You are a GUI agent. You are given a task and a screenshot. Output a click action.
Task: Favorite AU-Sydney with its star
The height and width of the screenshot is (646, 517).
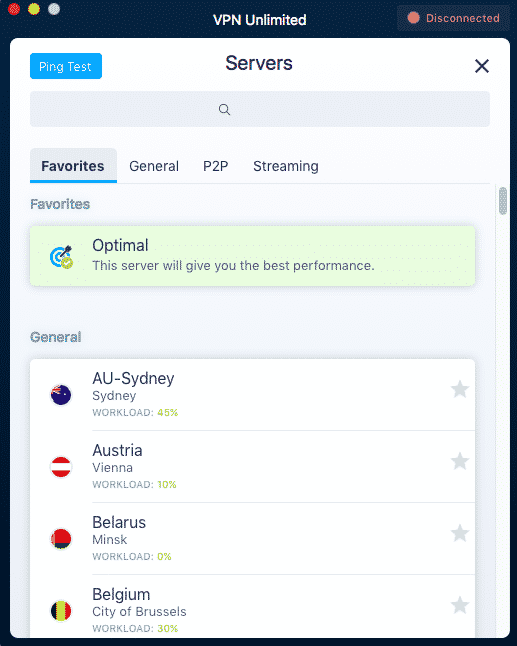point(459,389)
